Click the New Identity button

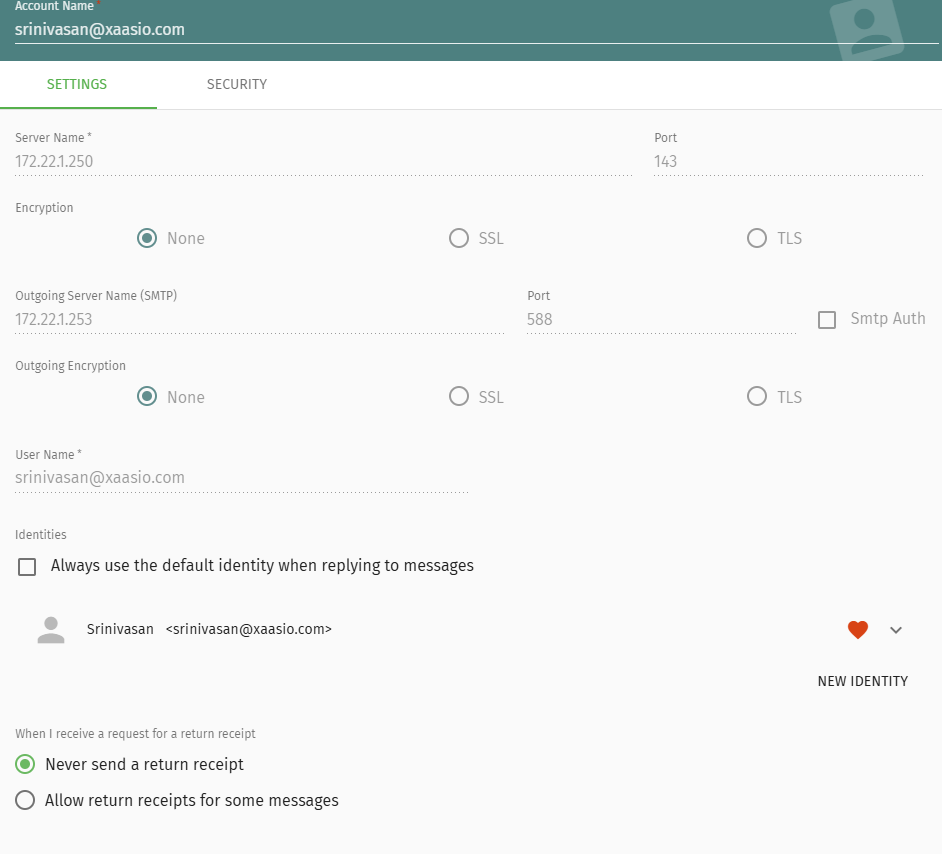pos(862,681)
